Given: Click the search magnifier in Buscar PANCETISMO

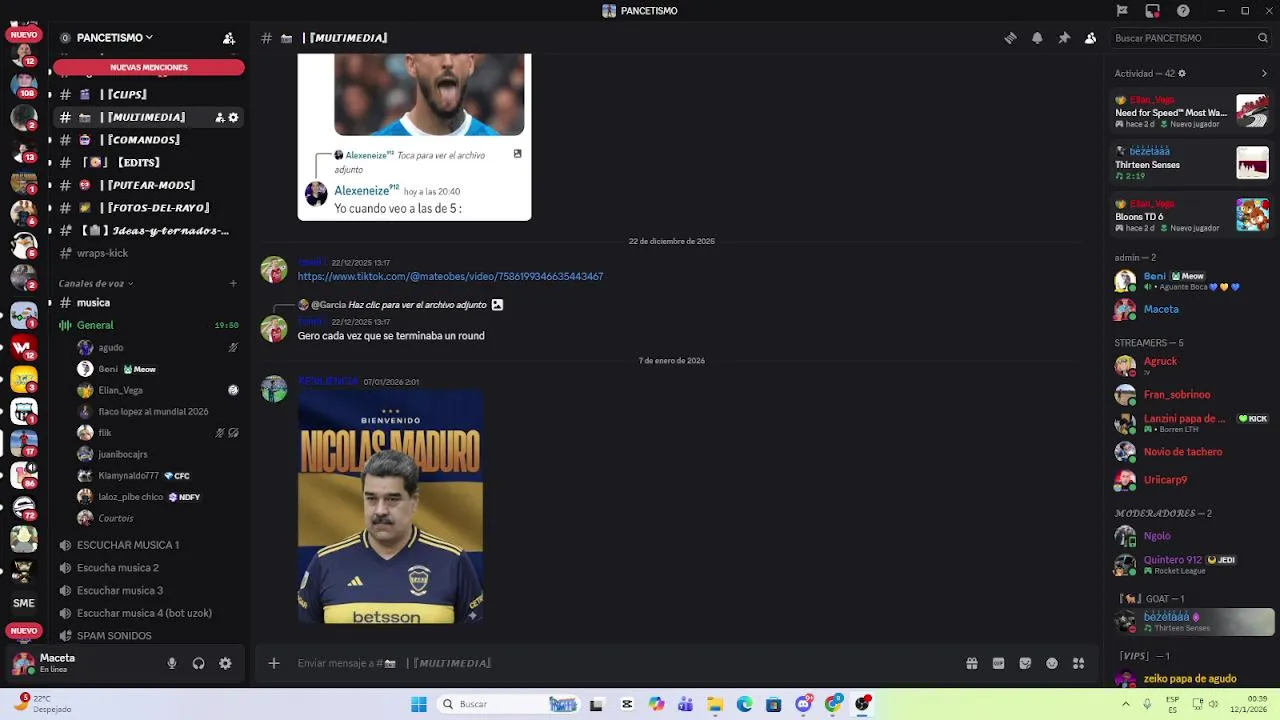Looking at the screenshot, I should point(1263,38).
